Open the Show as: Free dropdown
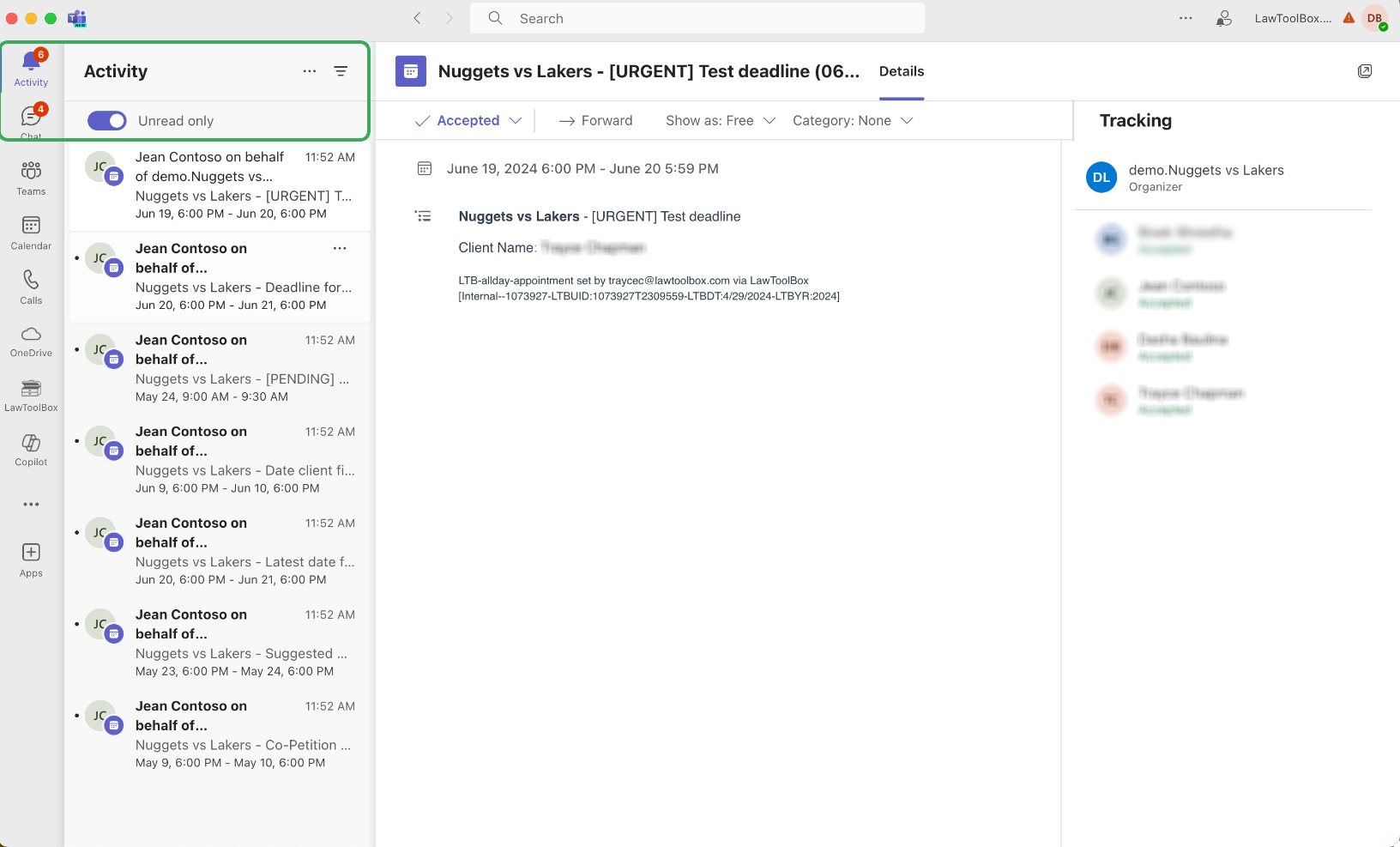Viewport: 1400px width, 847px height. tap(721, 121)
